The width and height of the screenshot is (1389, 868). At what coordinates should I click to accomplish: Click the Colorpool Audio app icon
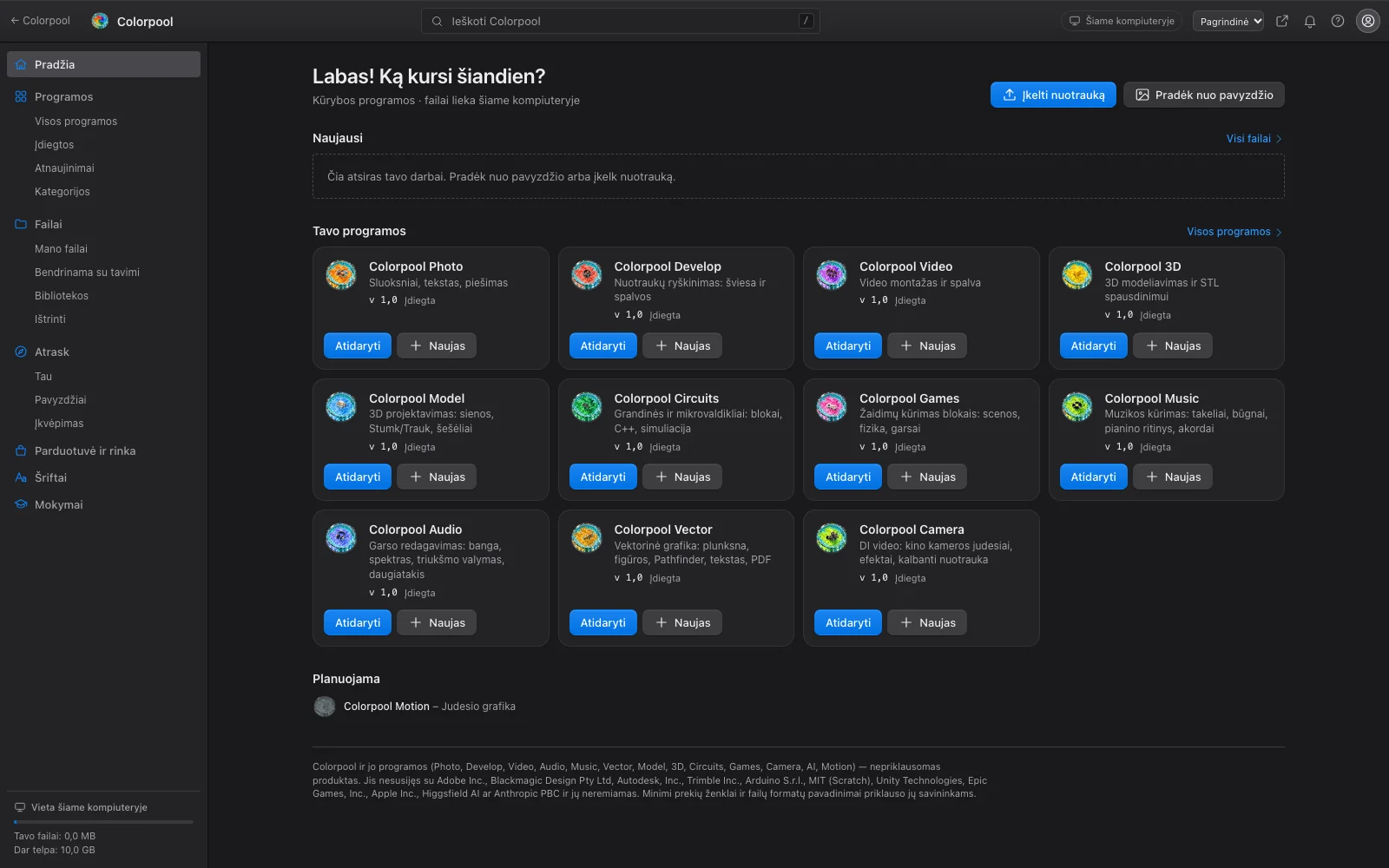(341, 538)
